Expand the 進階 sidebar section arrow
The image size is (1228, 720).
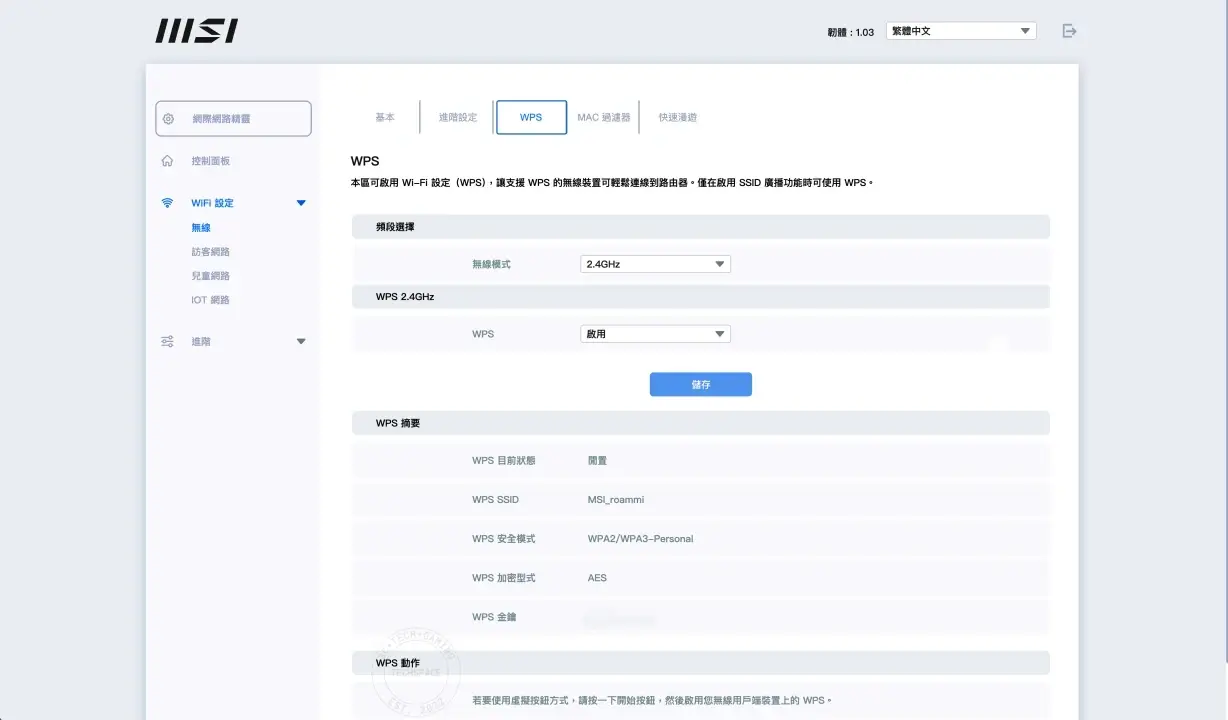click(x=301, y=342)
